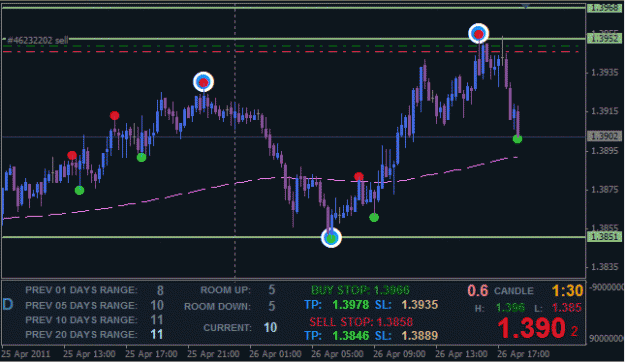Click the current price label 1.3902

point(604,136)
